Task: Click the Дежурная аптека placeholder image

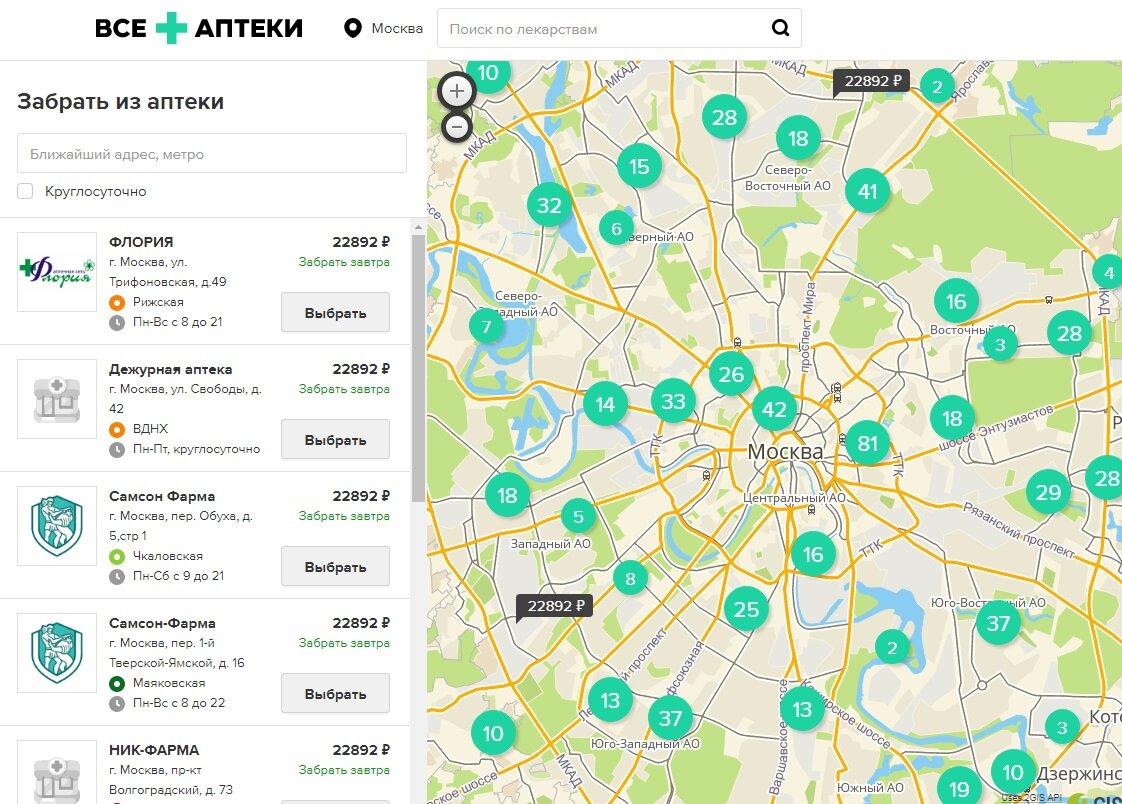Action: pyautogui.click(x=57, y=399)
